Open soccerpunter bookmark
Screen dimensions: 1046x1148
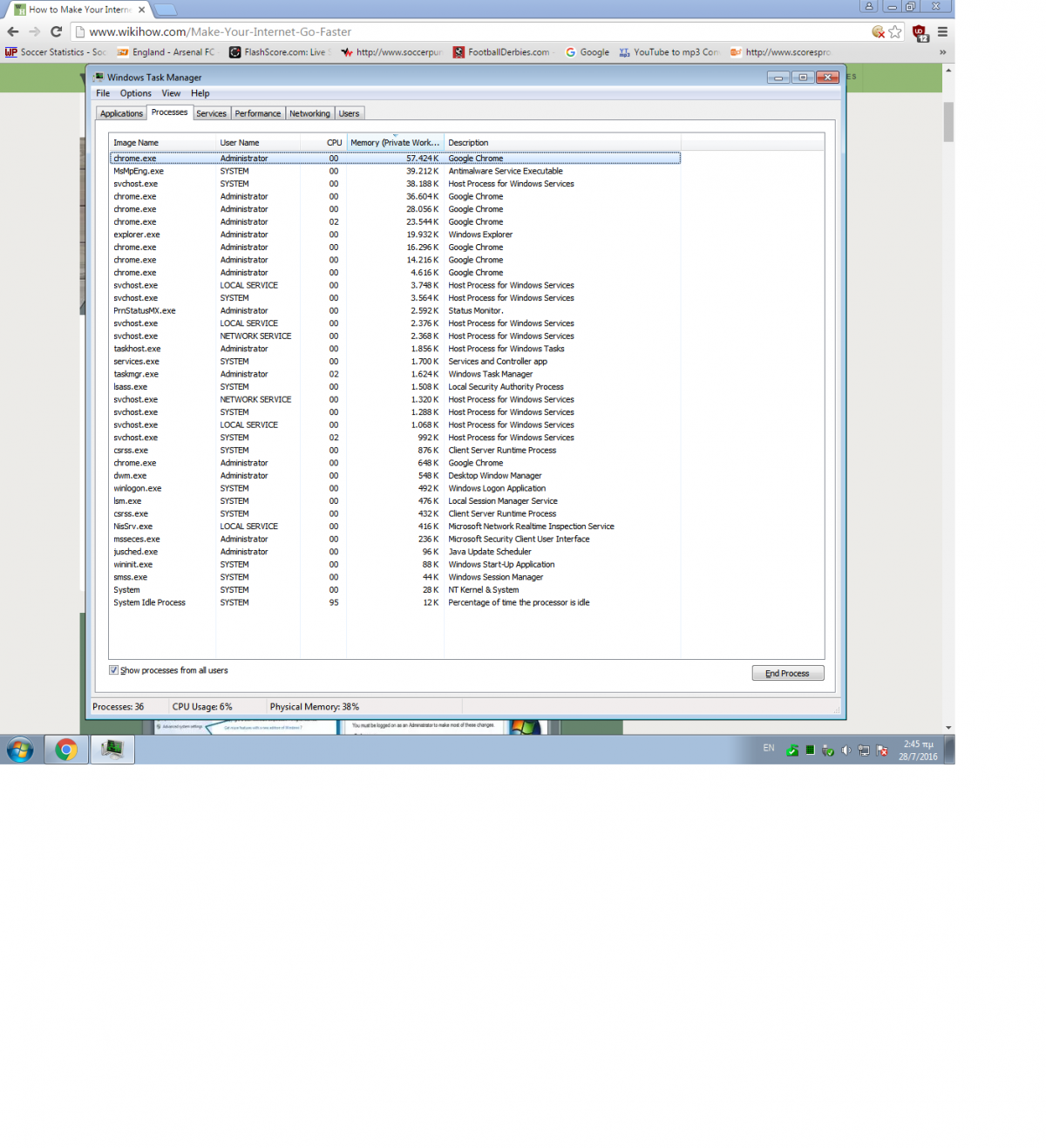391,52
